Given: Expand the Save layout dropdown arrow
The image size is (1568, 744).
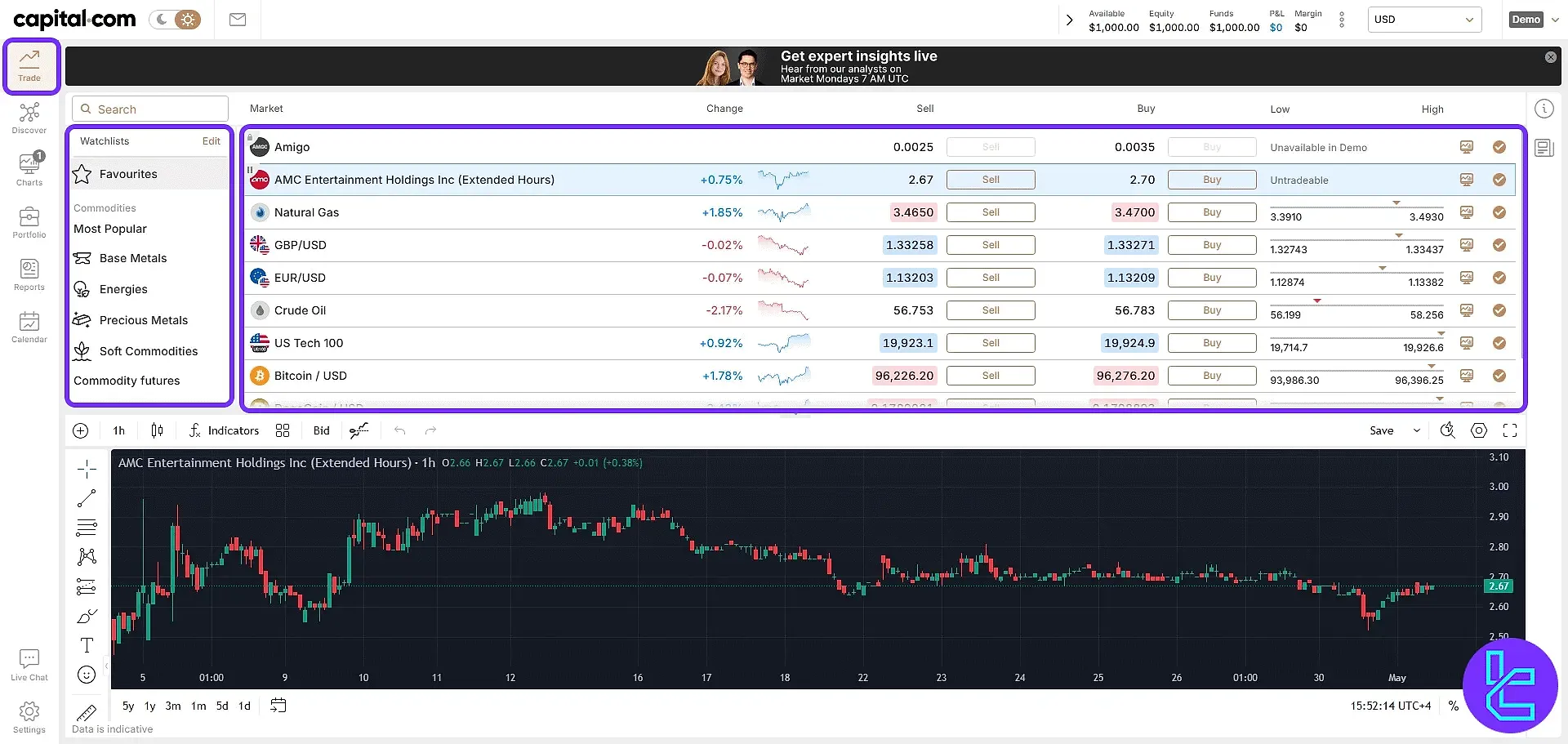Looking at the screenshot, I should [1416, 430].
